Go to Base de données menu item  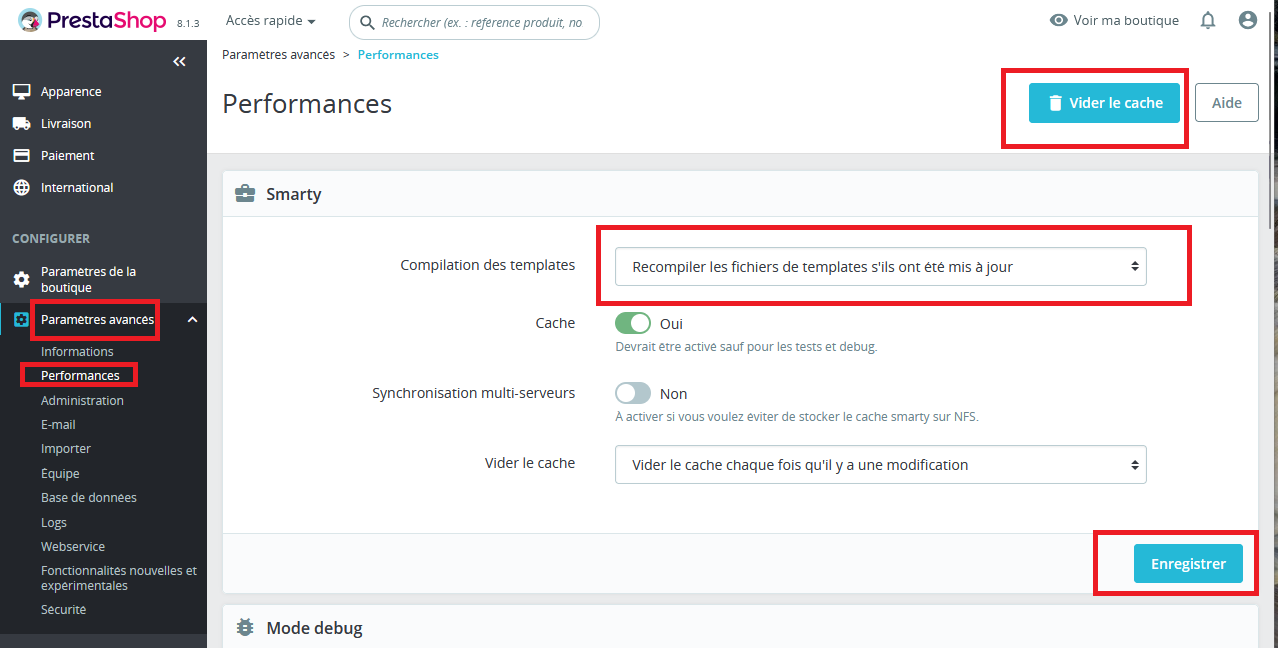click(89, 497)
